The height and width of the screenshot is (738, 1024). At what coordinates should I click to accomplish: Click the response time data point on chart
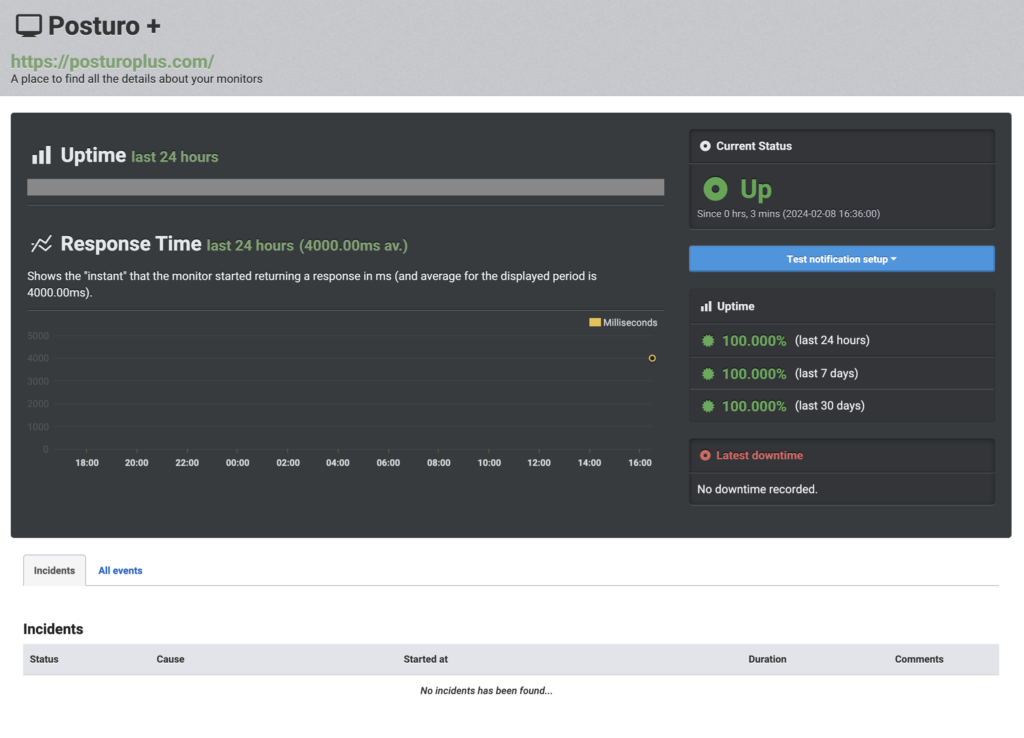652,358
